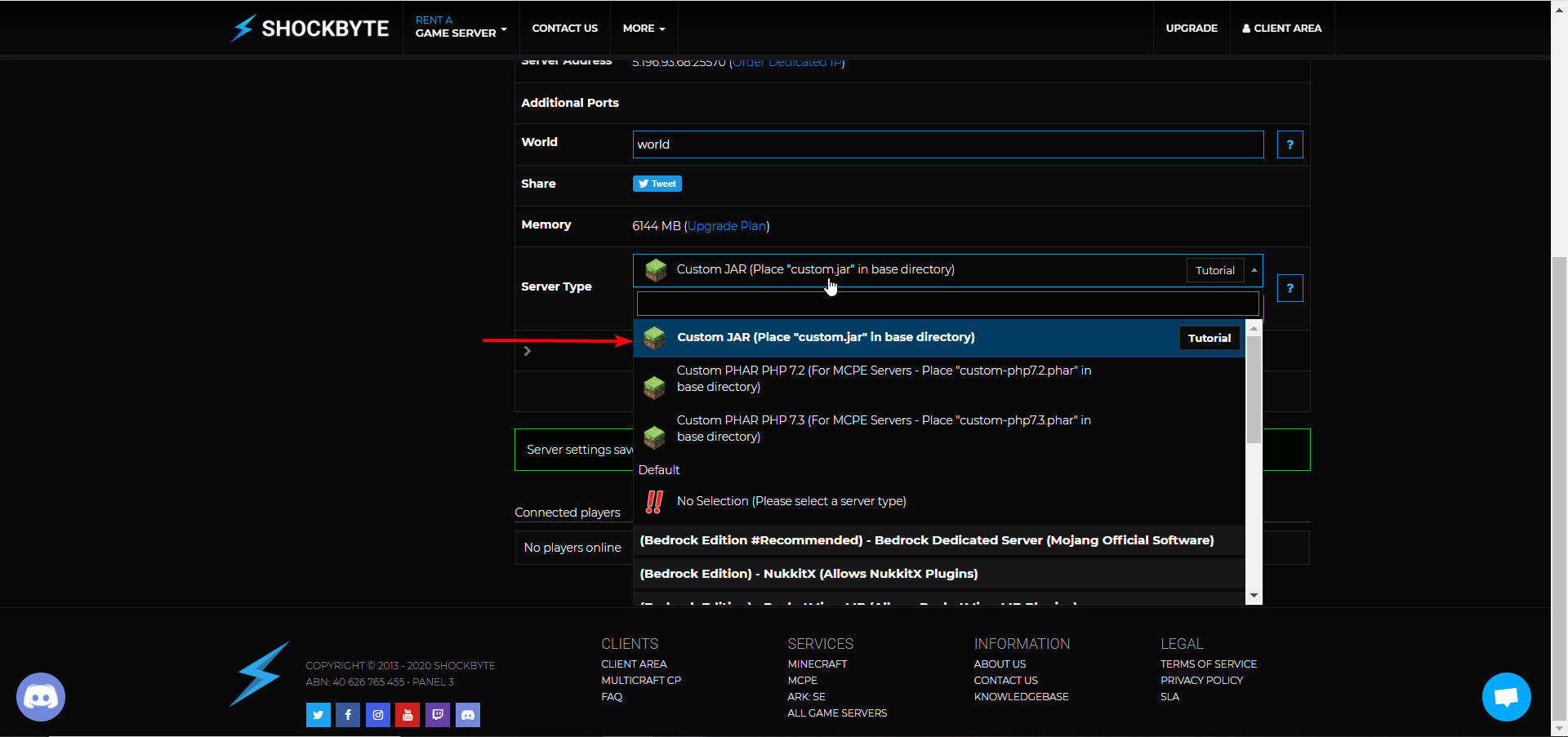Click the World field help question mark

click(1290, 144)
